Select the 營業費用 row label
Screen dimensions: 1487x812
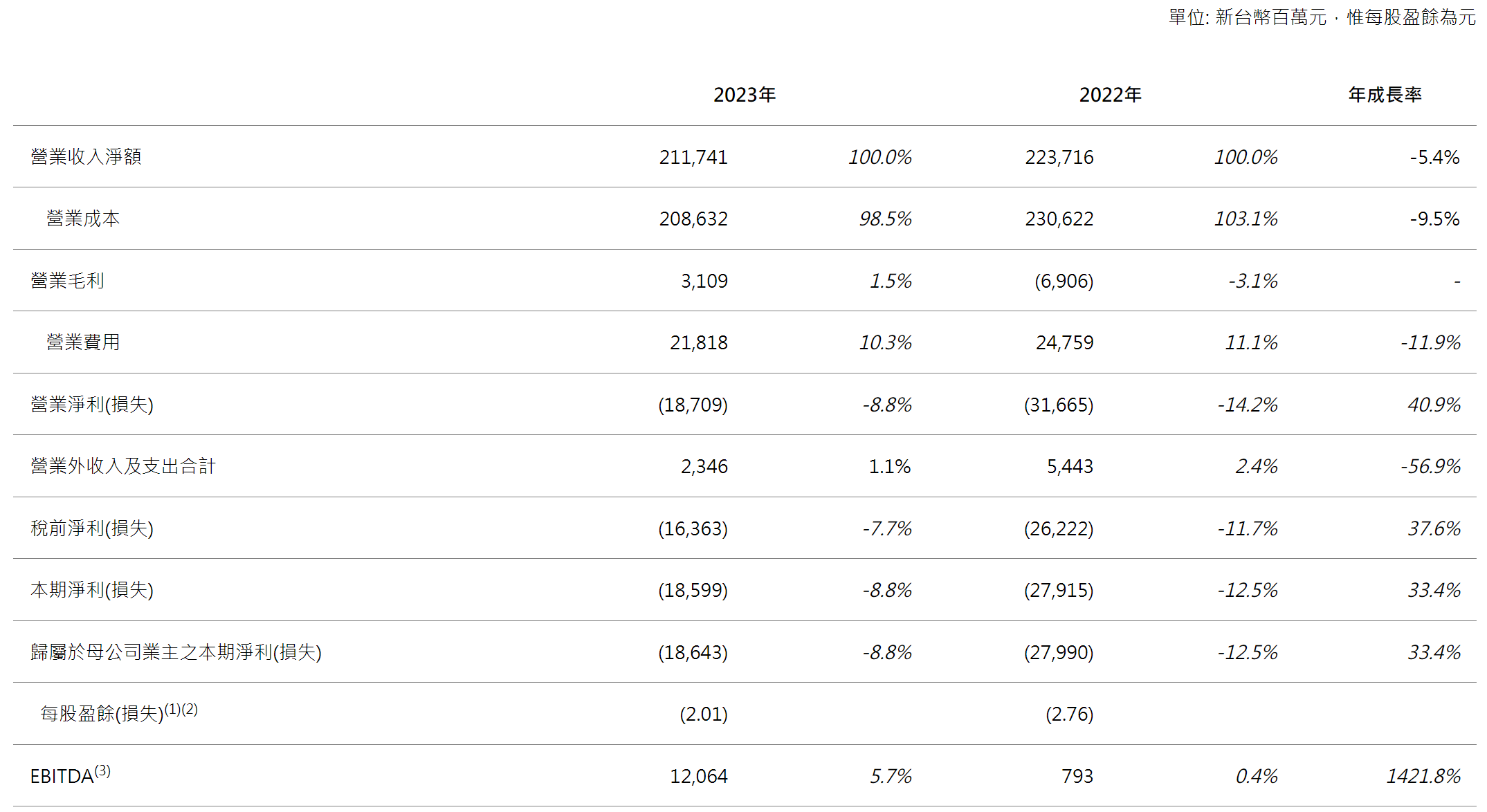83,342
